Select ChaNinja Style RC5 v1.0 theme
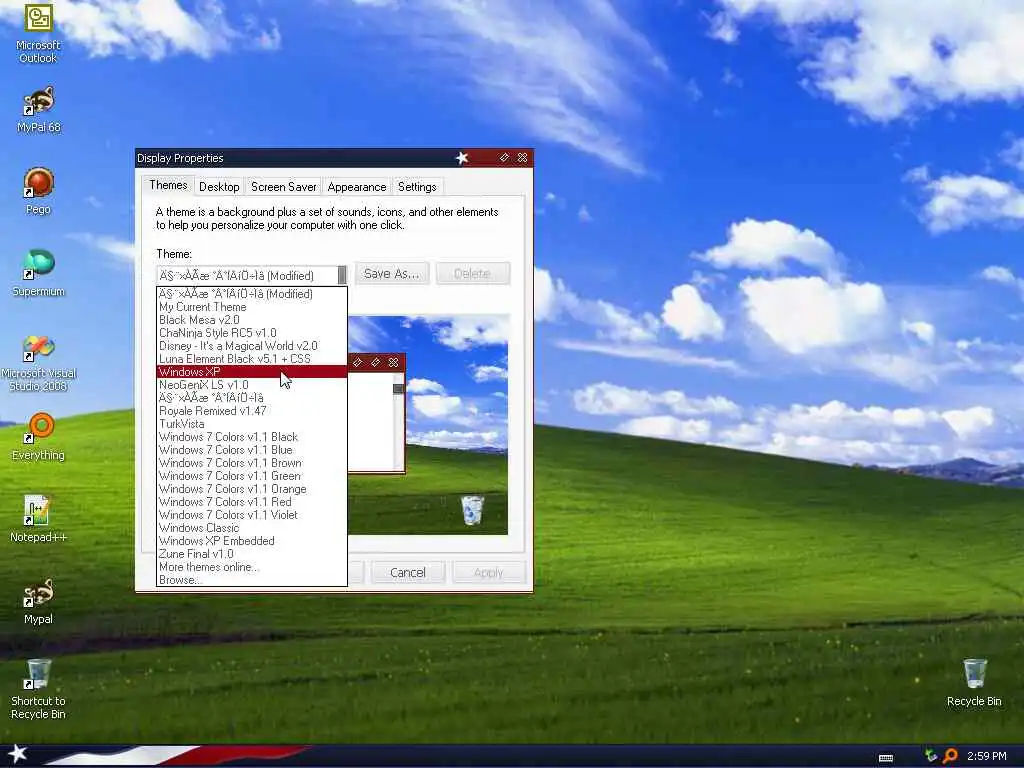The width and height of the screenshot is (1024, 768). pos(252,333)
